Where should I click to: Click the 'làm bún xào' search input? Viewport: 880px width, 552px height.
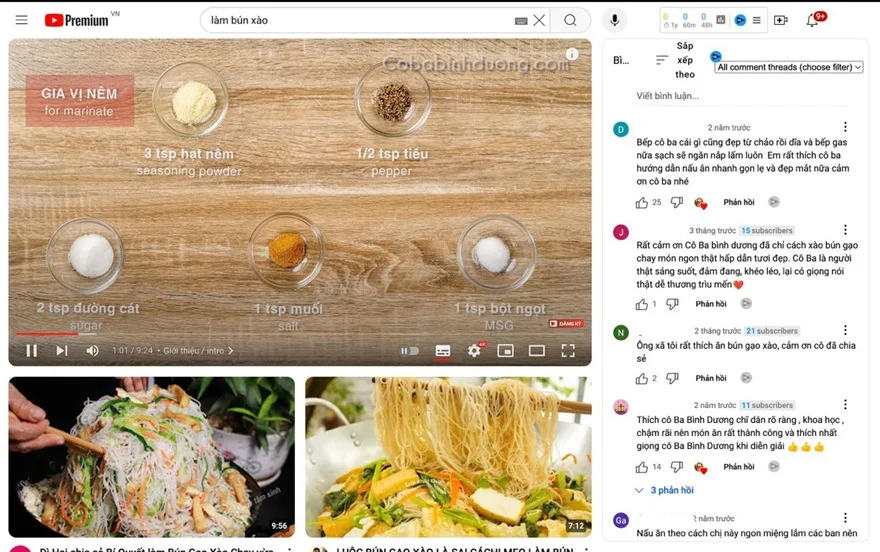[x=359, y=20]
